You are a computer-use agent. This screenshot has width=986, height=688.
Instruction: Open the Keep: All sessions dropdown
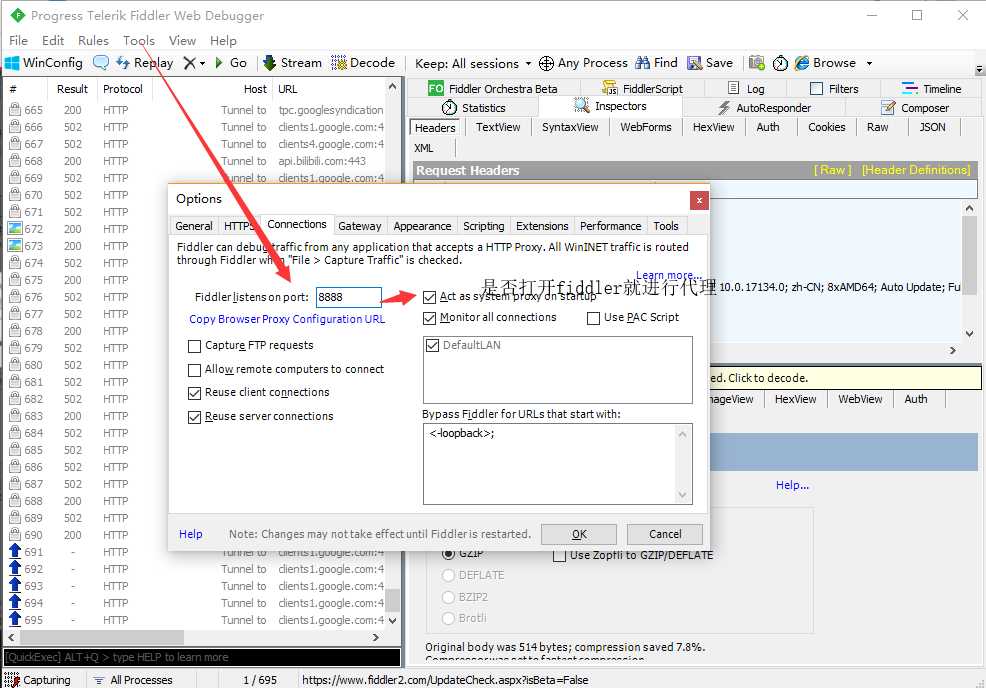(x=473, y=64)
